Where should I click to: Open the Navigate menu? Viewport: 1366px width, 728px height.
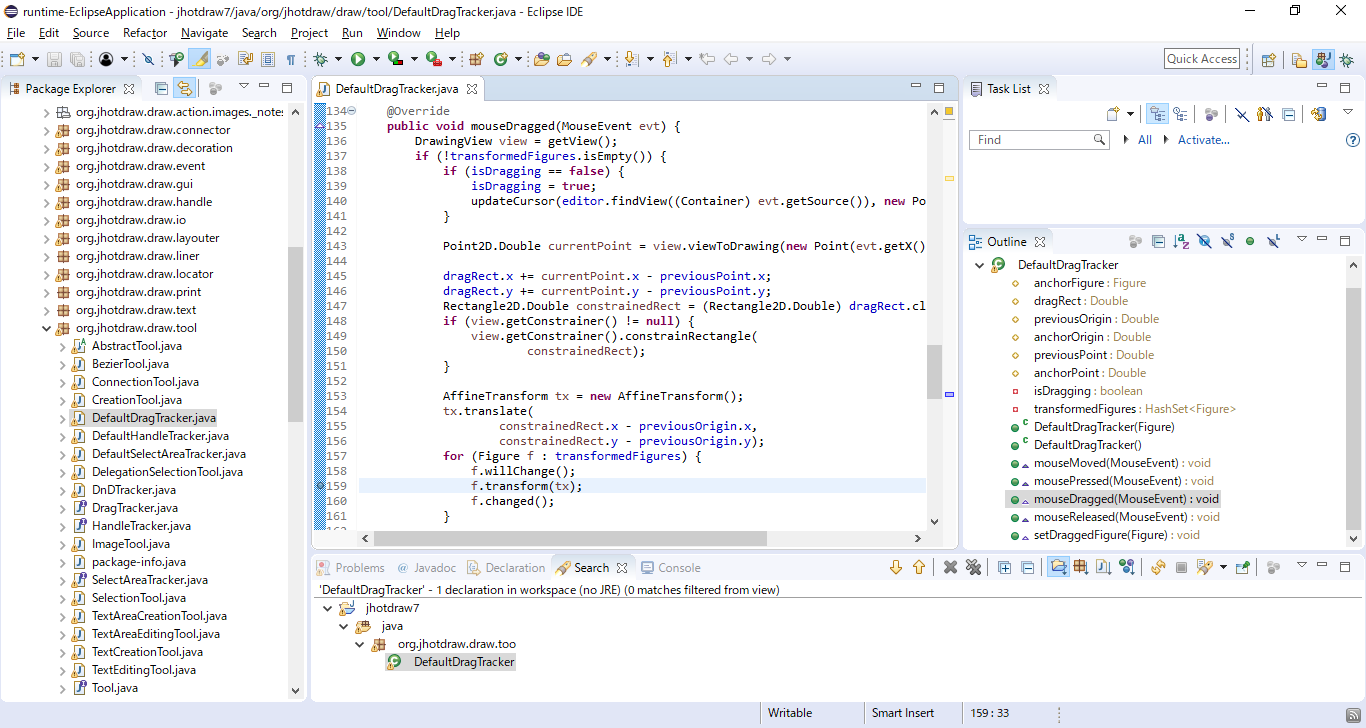click(205, 33)
